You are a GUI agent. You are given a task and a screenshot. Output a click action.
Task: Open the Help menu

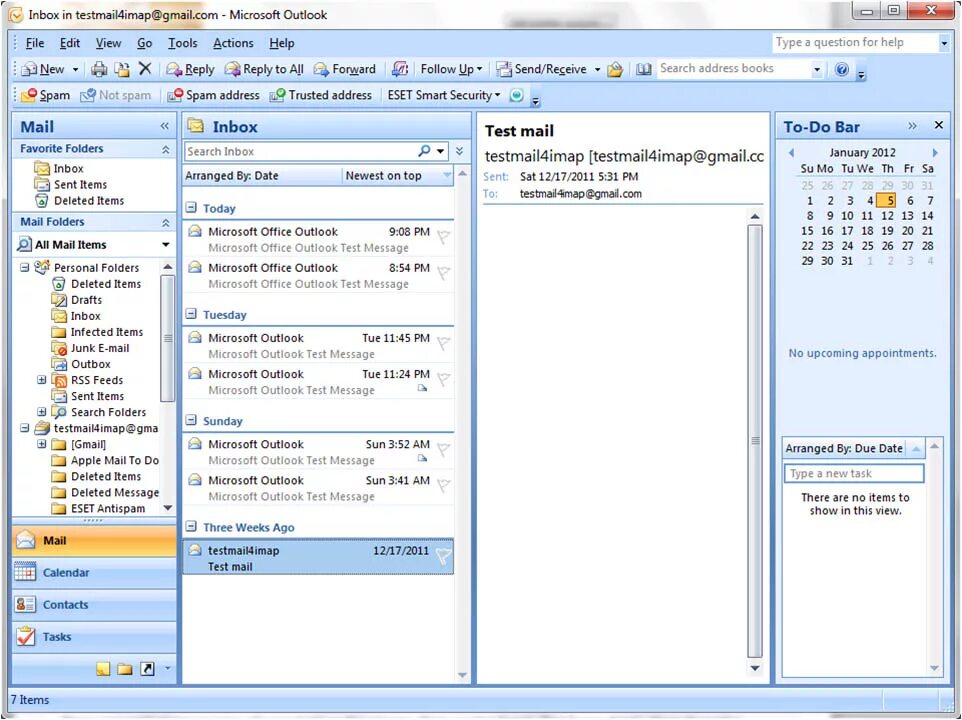click(x=282, y=43)
